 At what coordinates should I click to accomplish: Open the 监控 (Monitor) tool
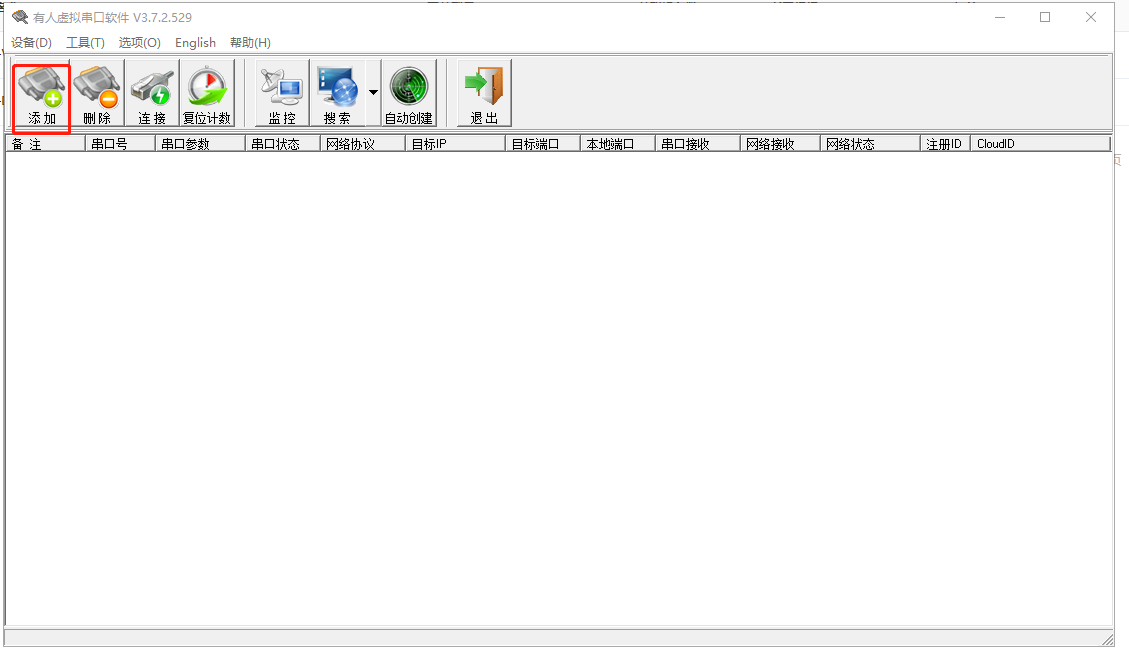(x=282, y=94)
